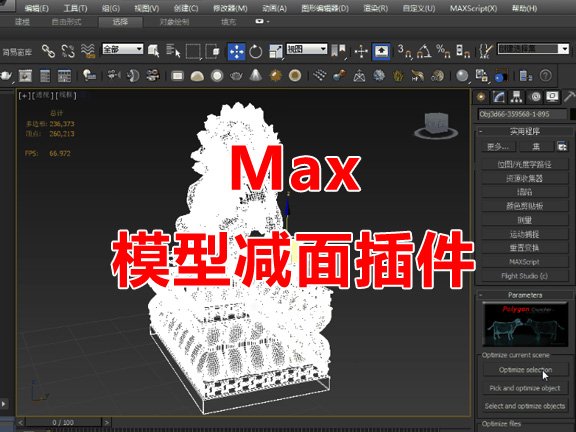576x432 pixels.
Task: Open the Motion command panel tab
Action: (535, 97)
